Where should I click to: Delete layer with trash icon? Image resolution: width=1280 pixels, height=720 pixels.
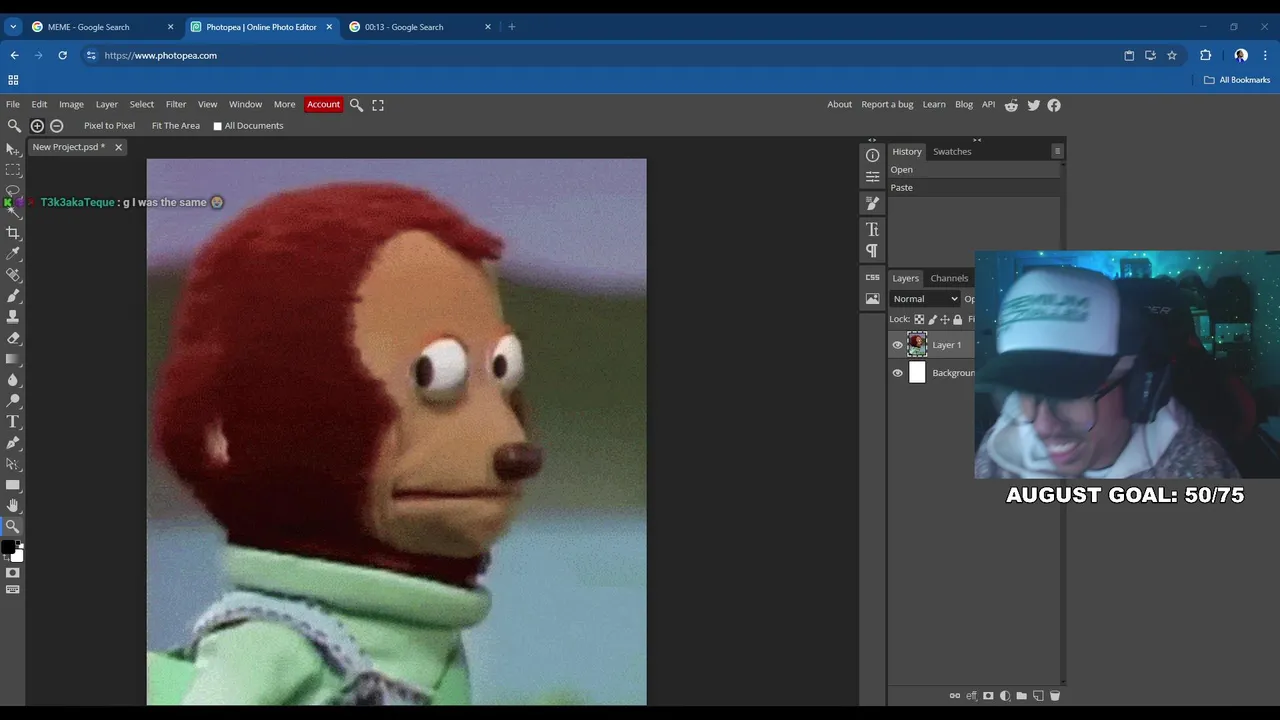click(x=1054, y=696)
